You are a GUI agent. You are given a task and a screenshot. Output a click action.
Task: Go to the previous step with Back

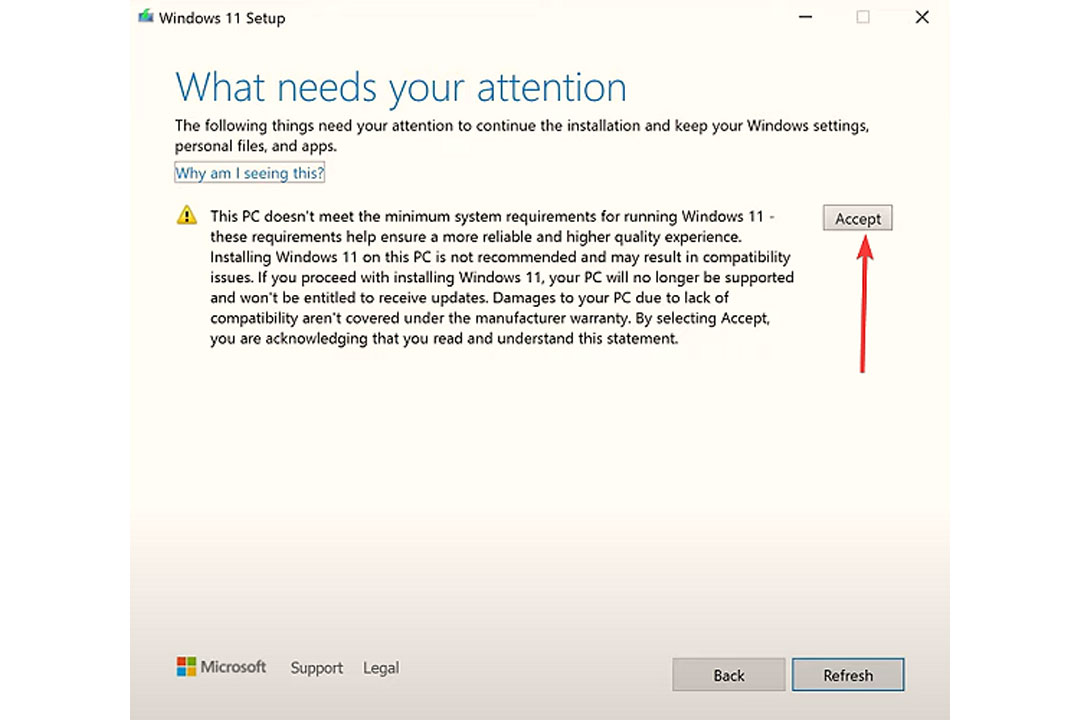pos(729,675)
